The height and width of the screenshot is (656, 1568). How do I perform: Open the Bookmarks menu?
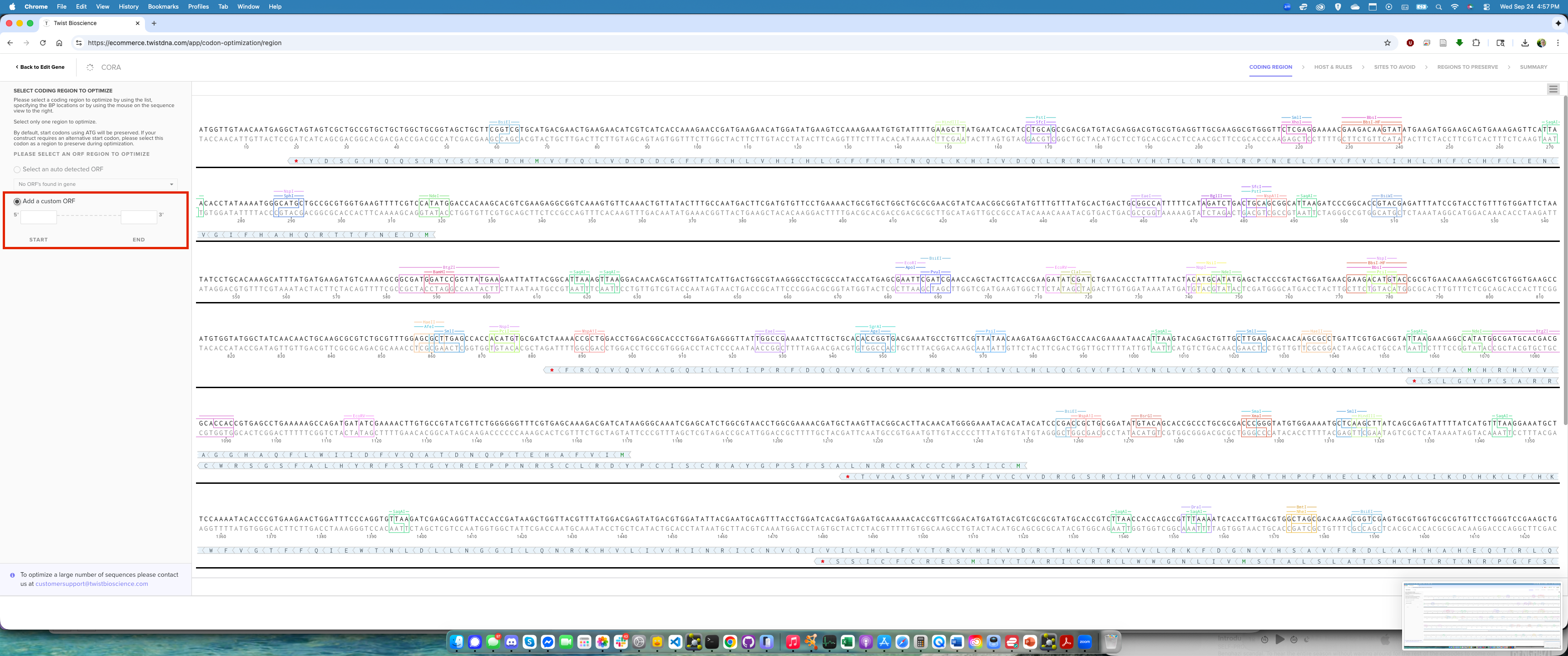[163, 7]
